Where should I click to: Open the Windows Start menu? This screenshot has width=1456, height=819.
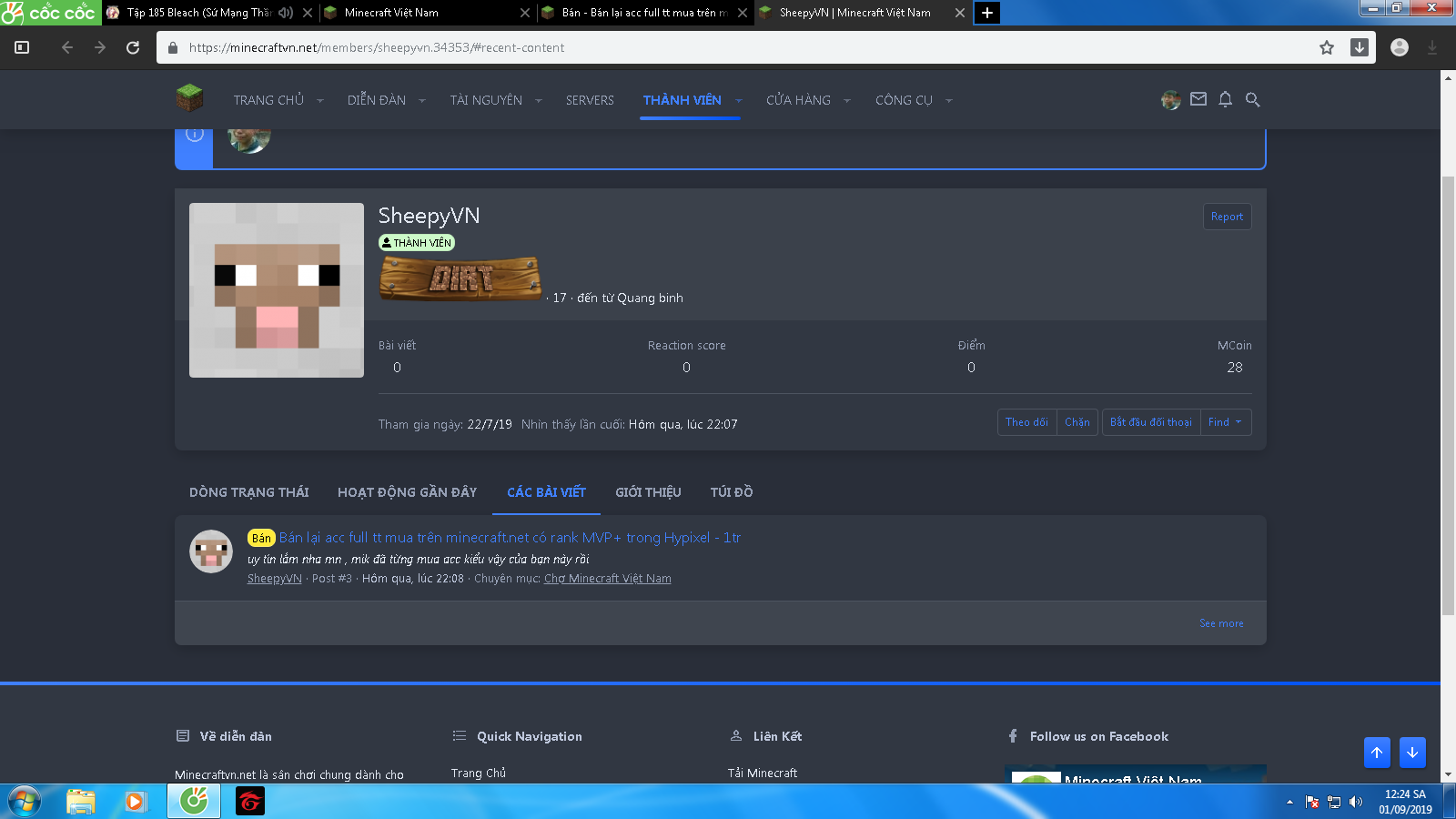(25, 802)
